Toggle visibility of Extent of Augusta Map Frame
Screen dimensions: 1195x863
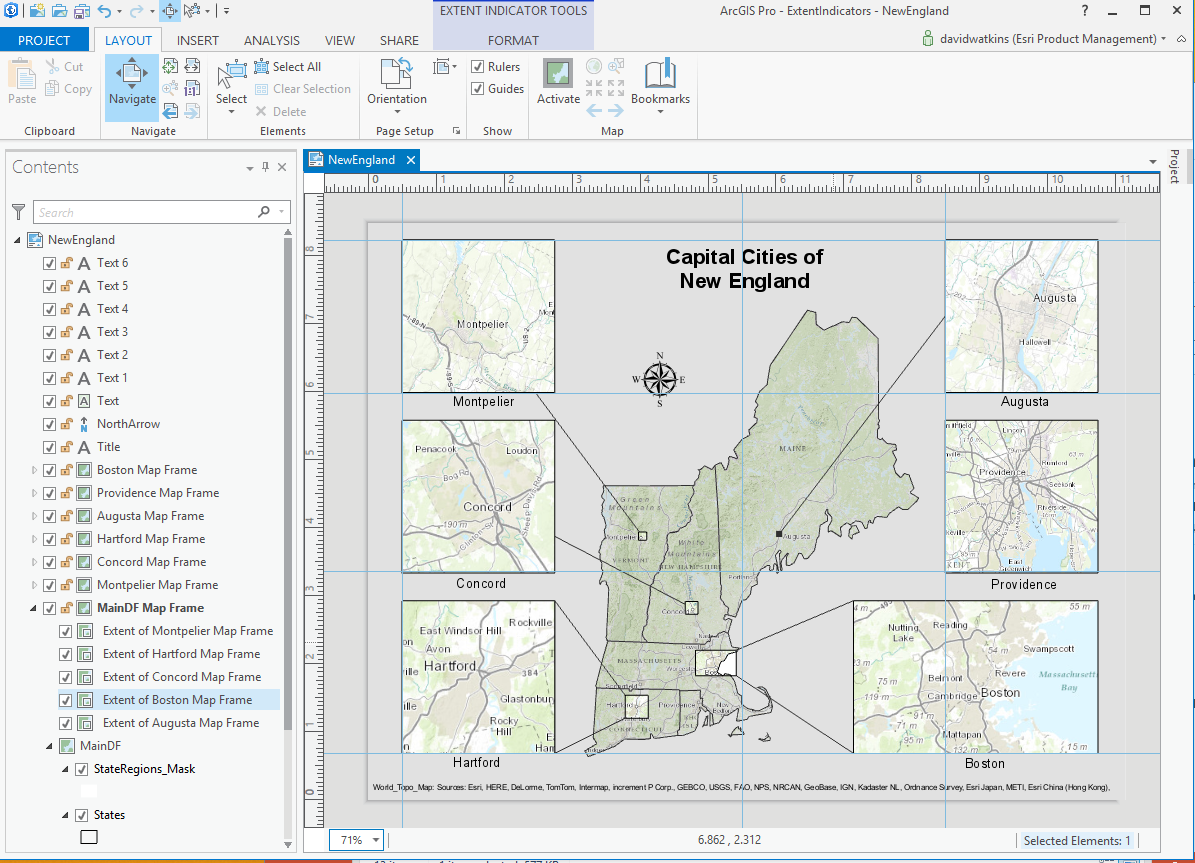(66, 723)
